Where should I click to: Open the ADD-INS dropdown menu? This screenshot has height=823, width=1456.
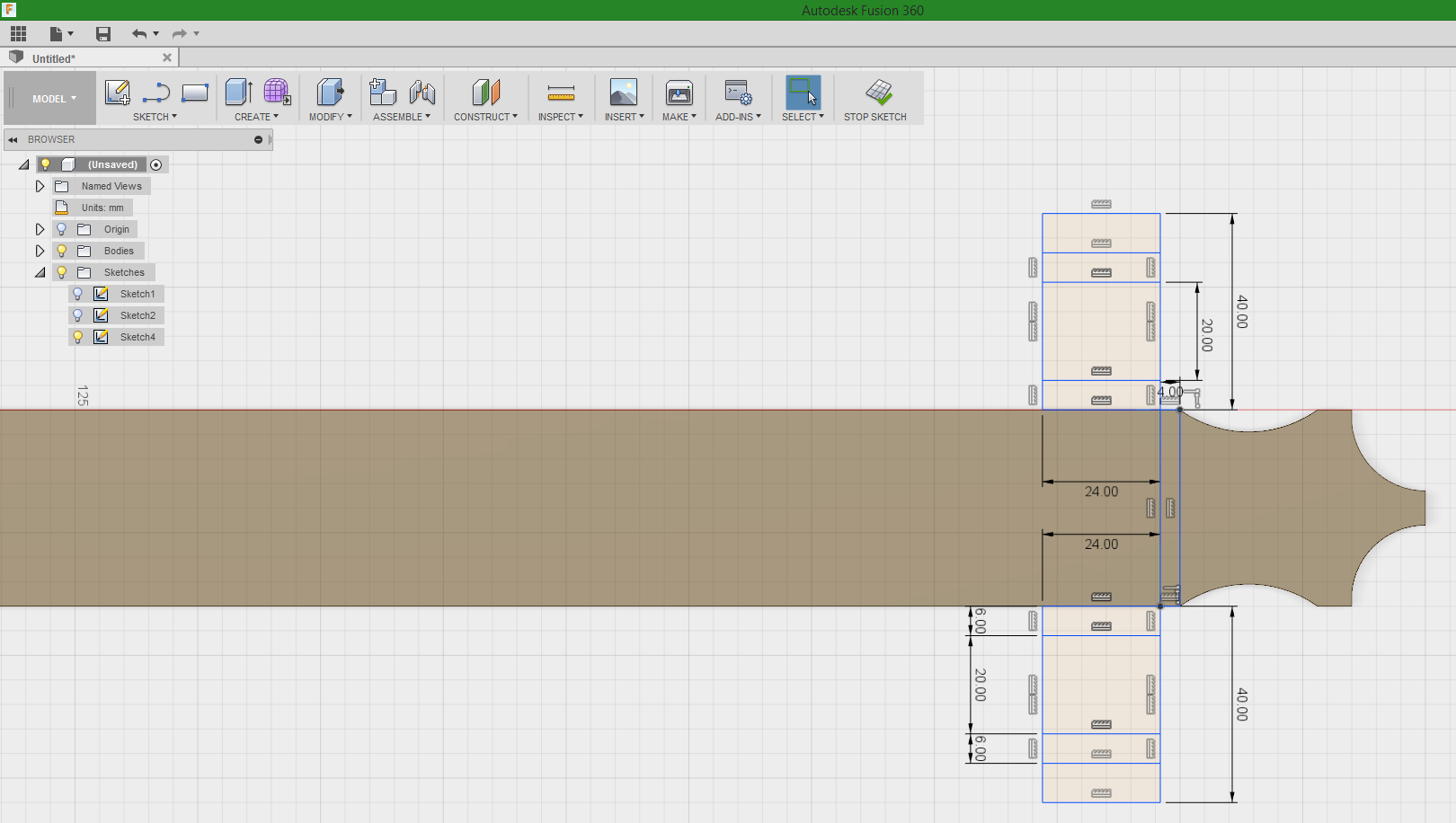tap(738, 117)
